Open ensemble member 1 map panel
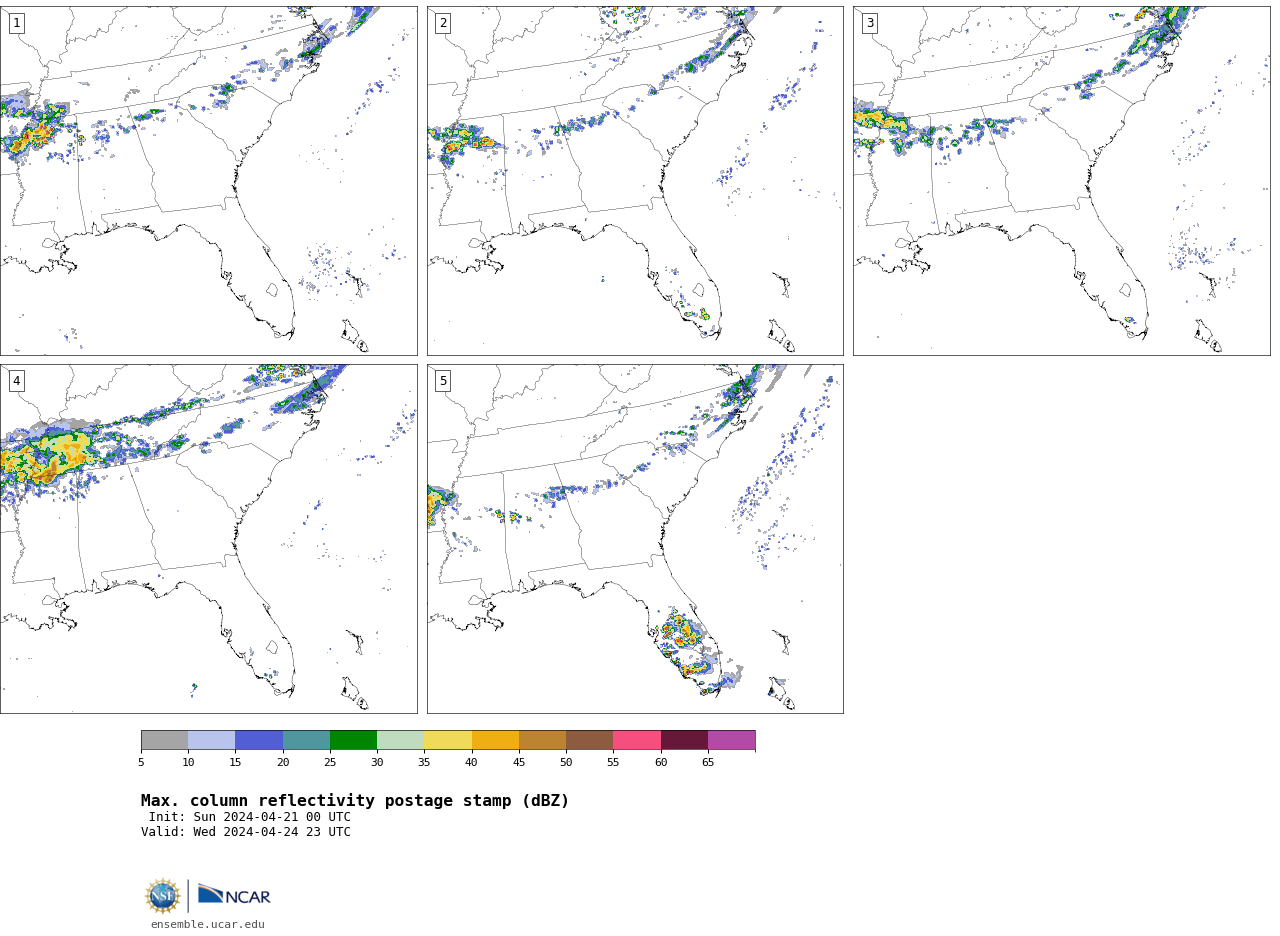 [208, 181]
